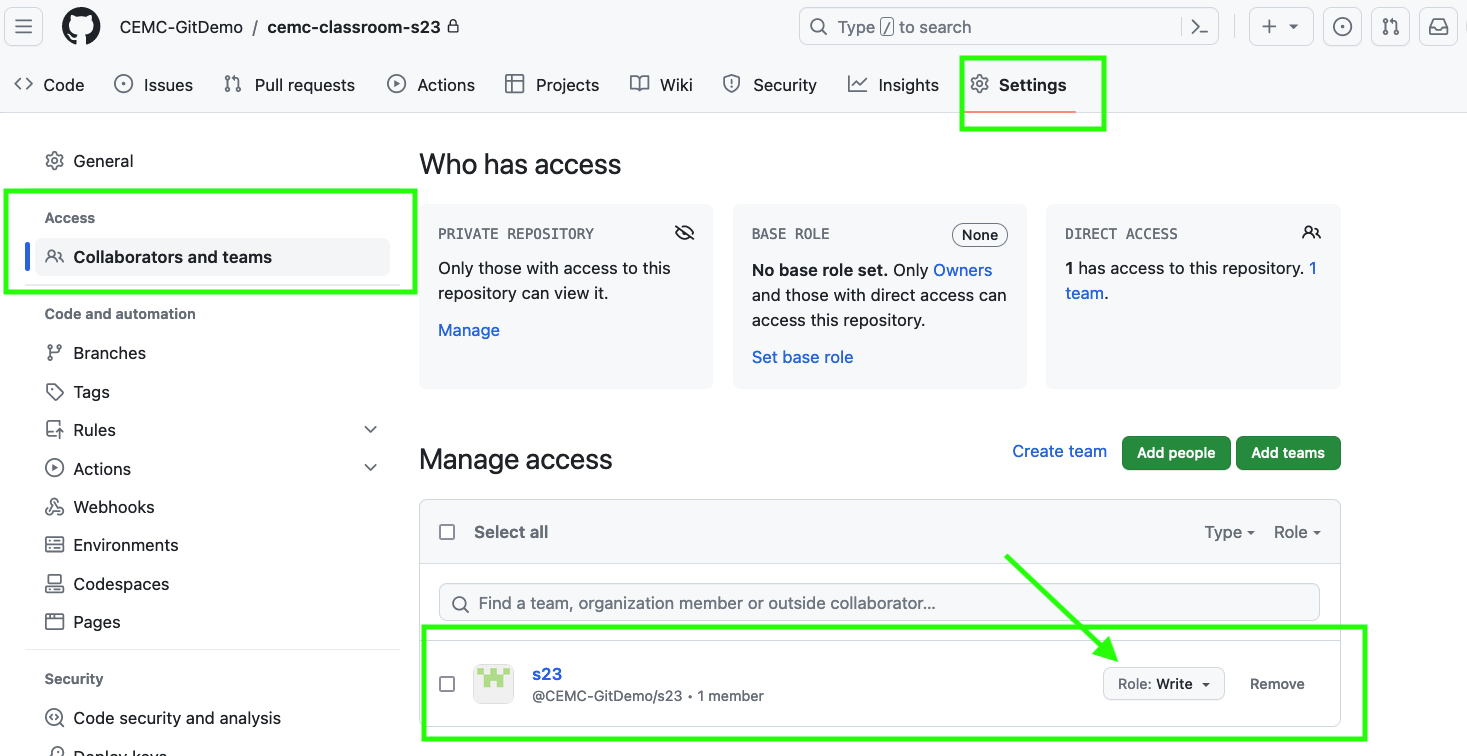
Task: Check the checkbox next to s23 team
Action: pos(447,683)
